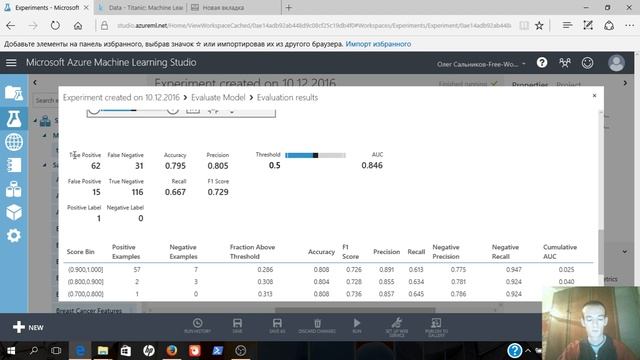
Task: Open the user account avatar
Action: (616, 63)
